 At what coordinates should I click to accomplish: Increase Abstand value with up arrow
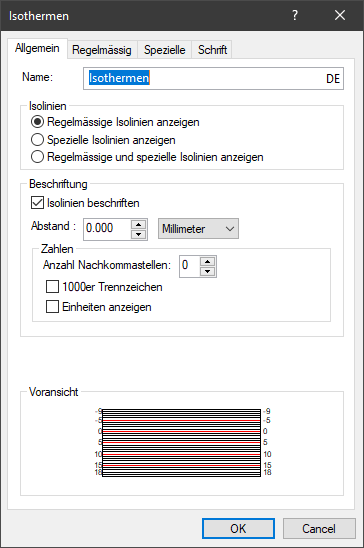pyautogui.click(x=139, y=225)
